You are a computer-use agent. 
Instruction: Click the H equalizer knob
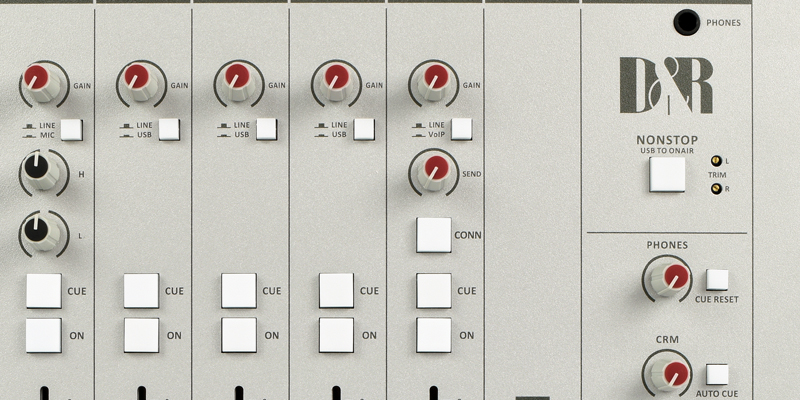(x=42, y=172)
